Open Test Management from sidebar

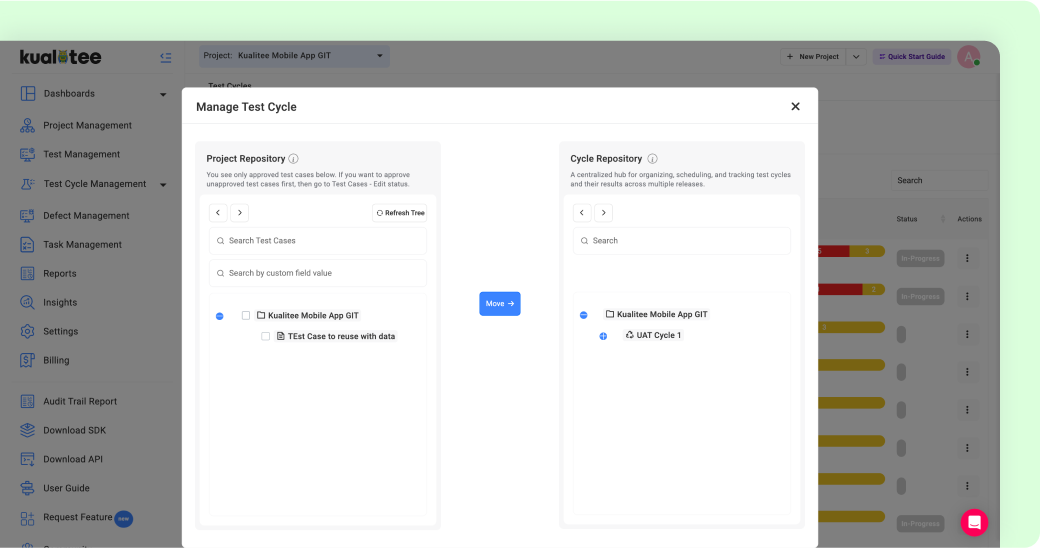[82, 155]
